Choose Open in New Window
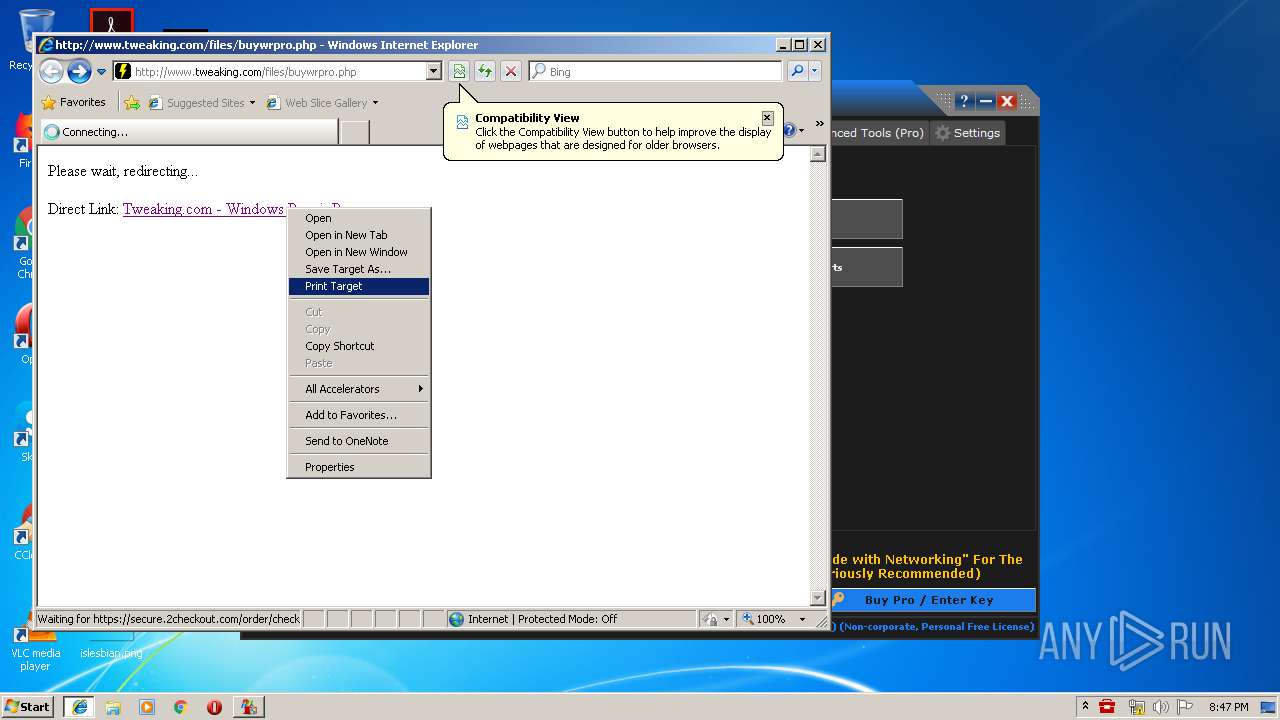This screenshot has height=720, width=1280. pyautogui.click(x=359, y=252)
